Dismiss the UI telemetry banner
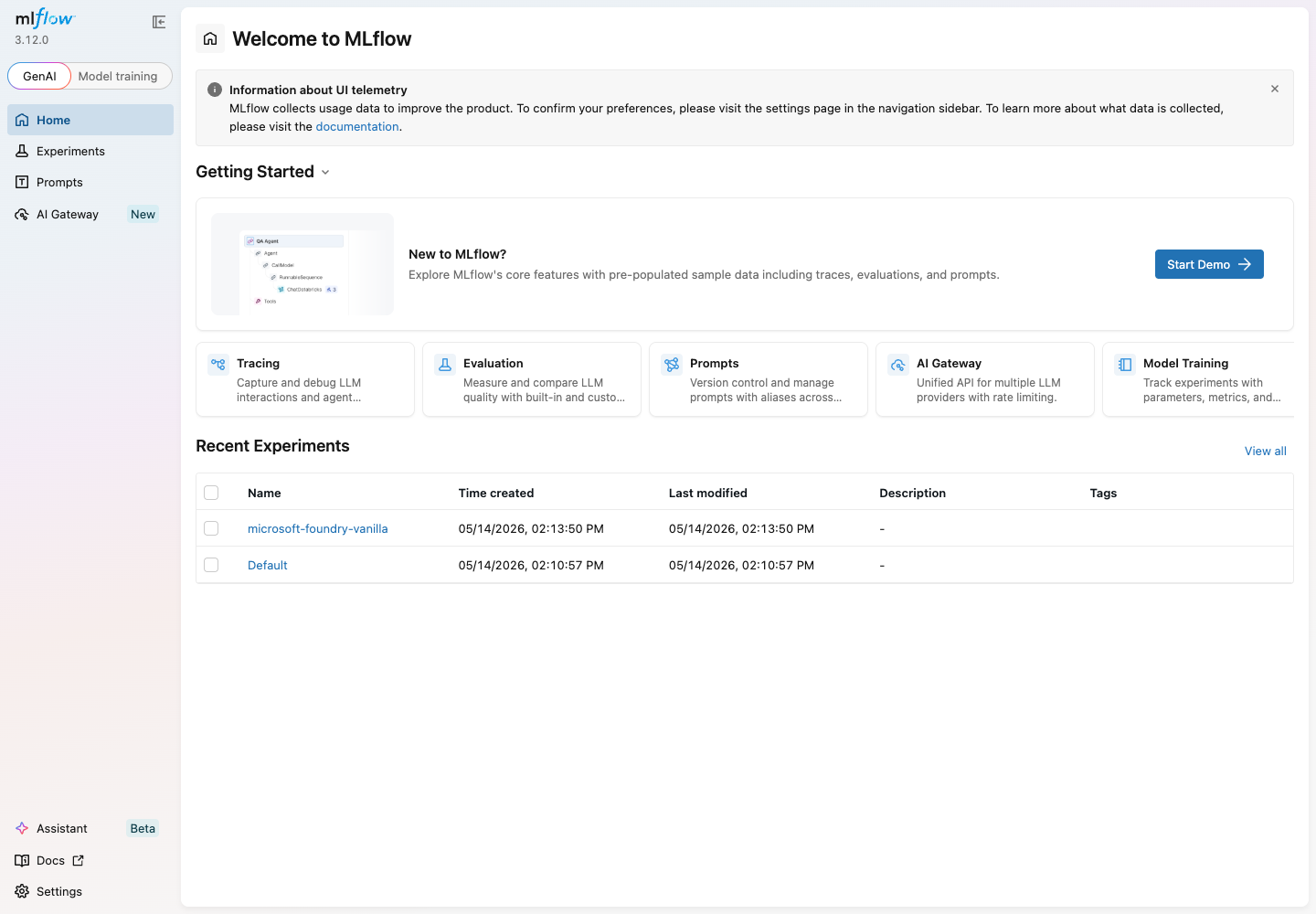Viewport: 1316px width, 914px height. (1275, 89)
